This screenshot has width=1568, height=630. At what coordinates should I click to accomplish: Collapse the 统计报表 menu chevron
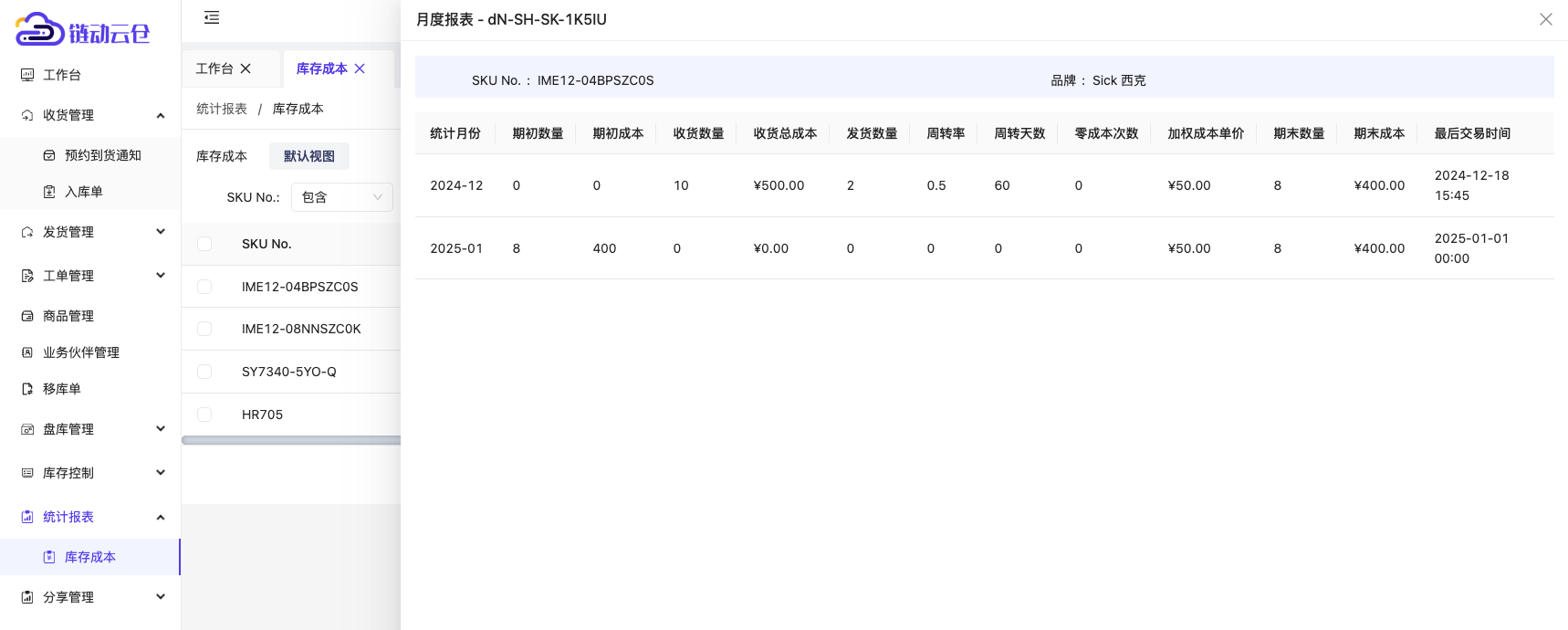click(161, 517)
